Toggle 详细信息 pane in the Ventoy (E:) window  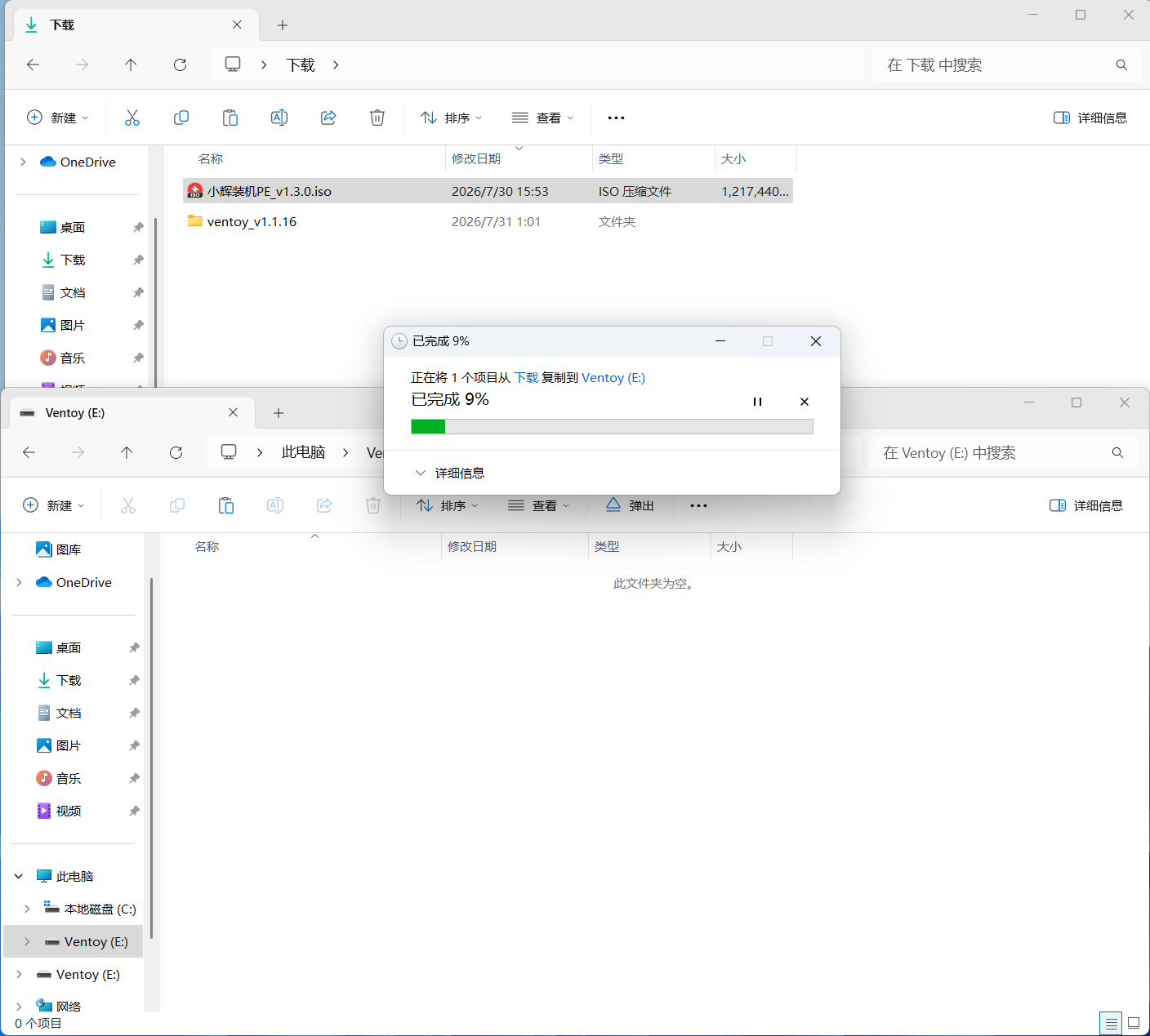tap(1086, 505)
